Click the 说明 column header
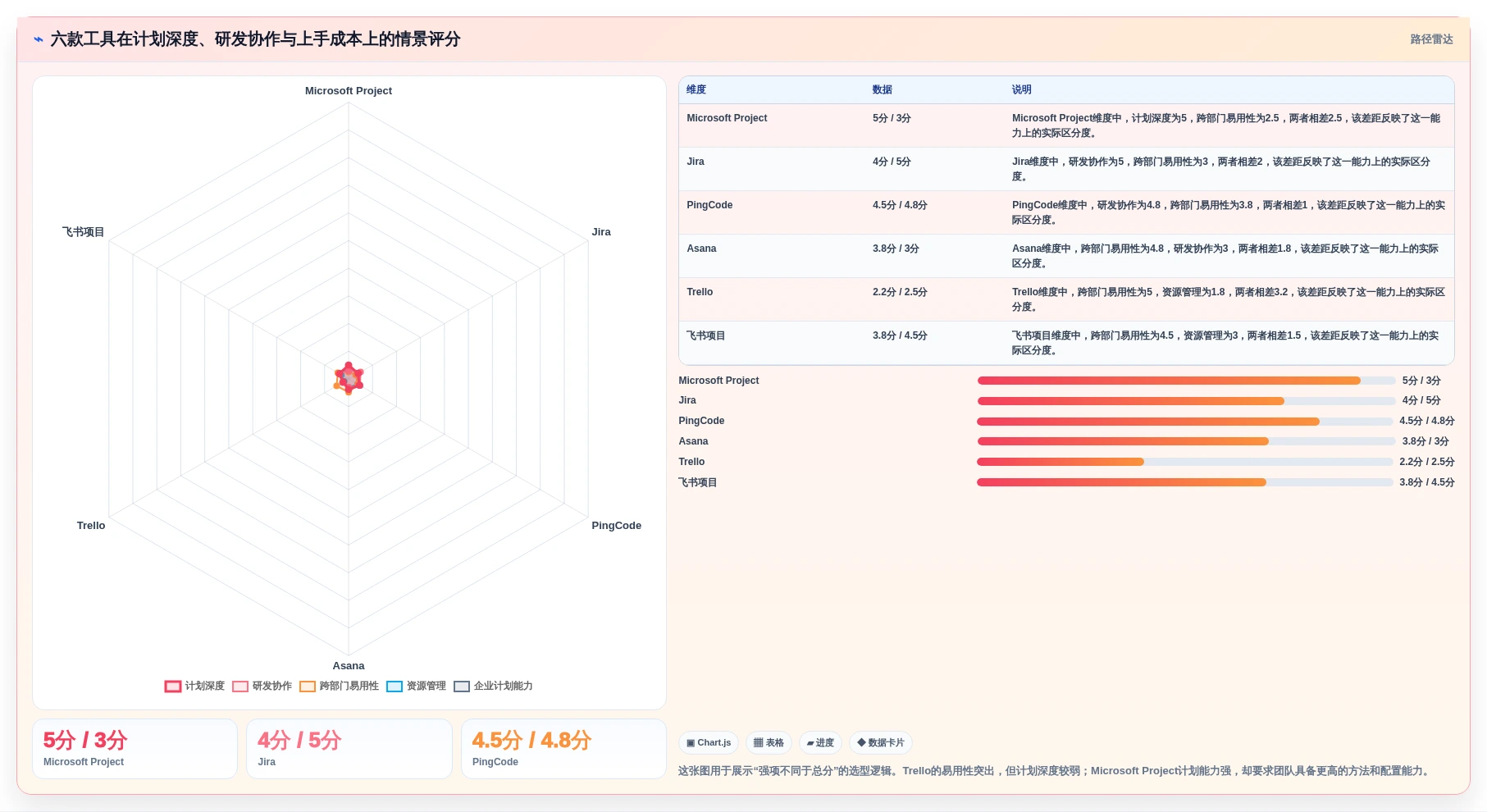1487x812 pixels. (1021, 90)
